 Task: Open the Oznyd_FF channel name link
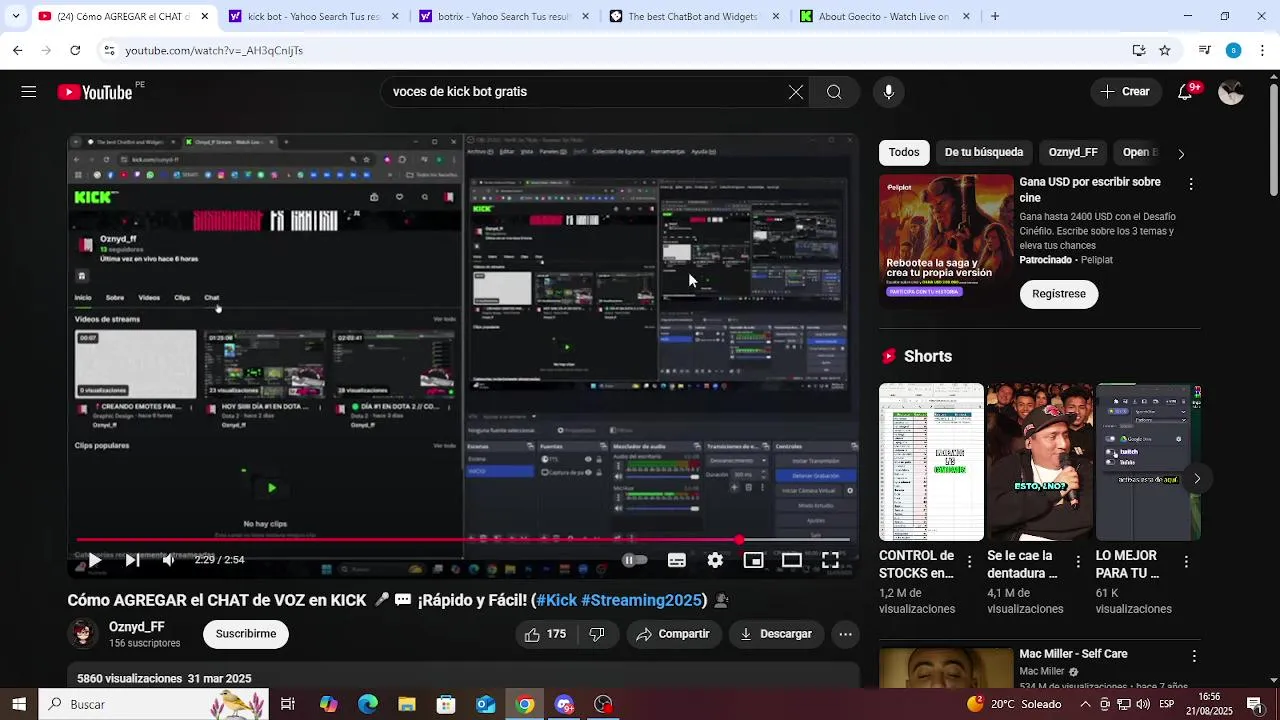click(x=137, y=627)
